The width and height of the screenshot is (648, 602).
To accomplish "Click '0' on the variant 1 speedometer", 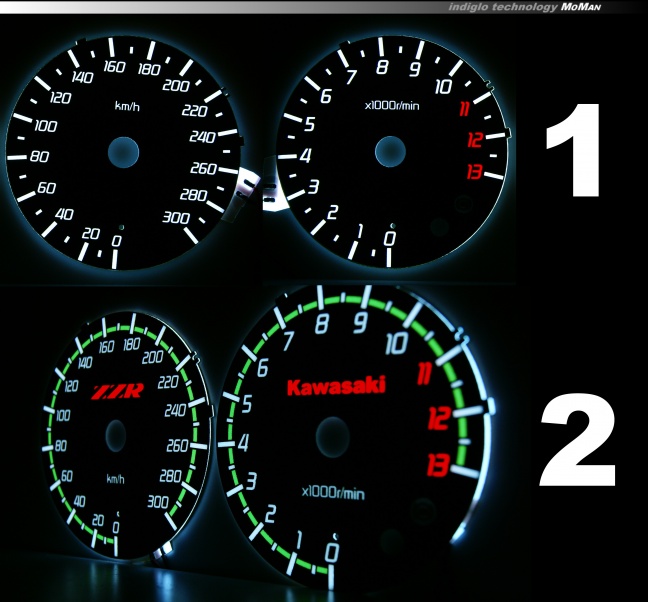I will (x=117, y=241).
